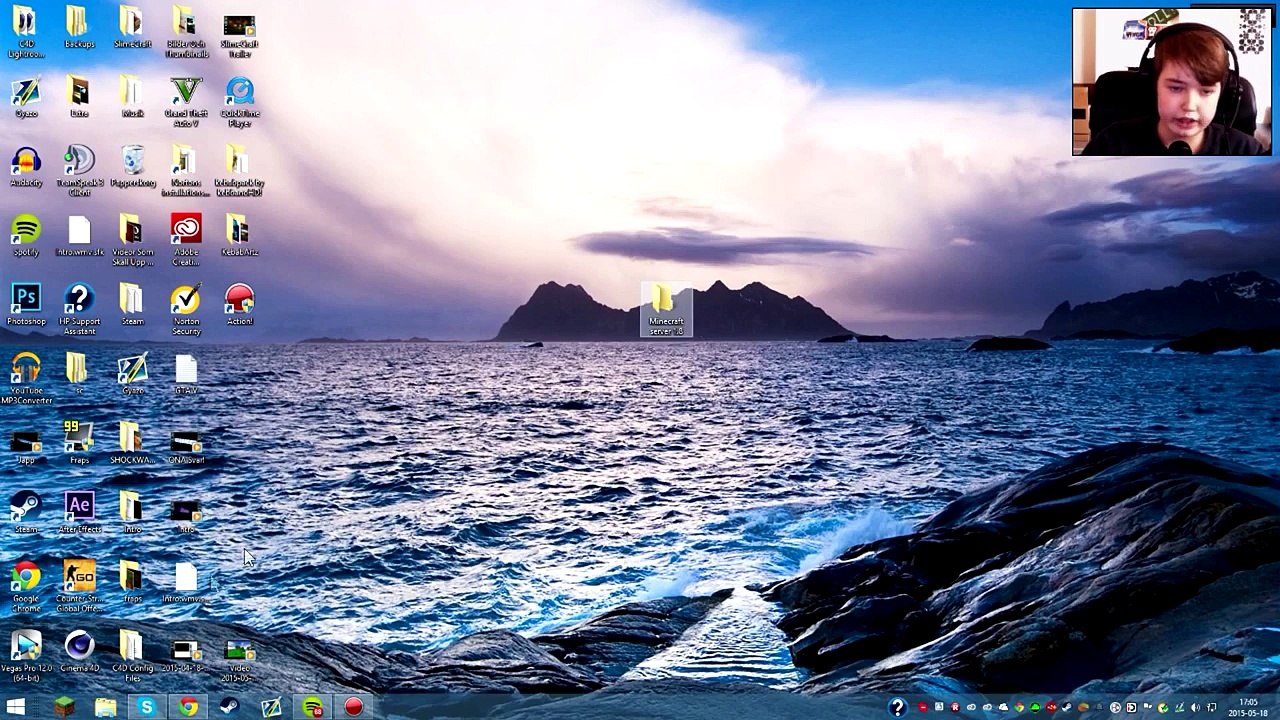Open Chrome from the taskbar

188,707
